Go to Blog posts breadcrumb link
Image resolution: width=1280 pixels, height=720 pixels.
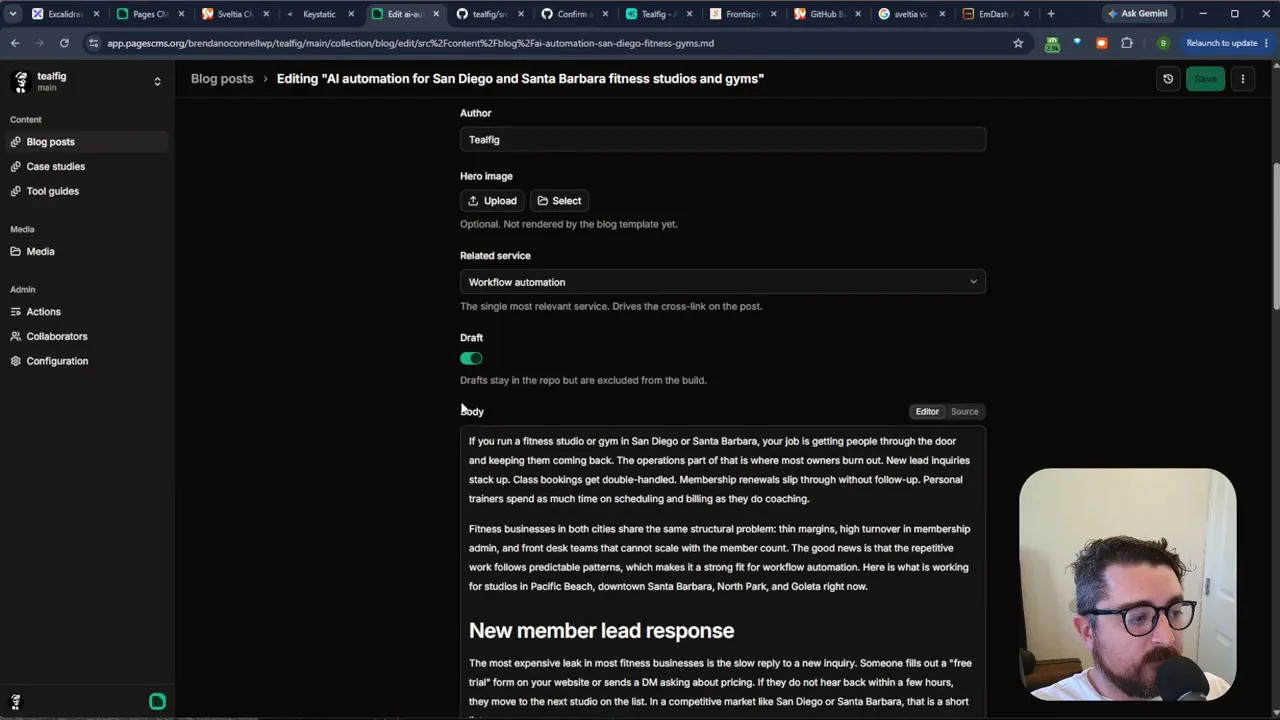pos(222,78)
